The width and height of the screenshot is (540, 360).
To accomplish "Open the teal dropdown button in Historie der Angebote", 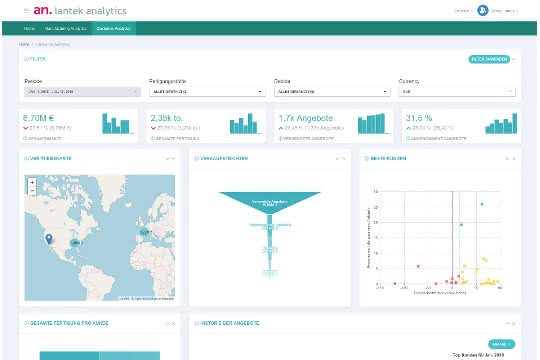I will click(501, 344).
